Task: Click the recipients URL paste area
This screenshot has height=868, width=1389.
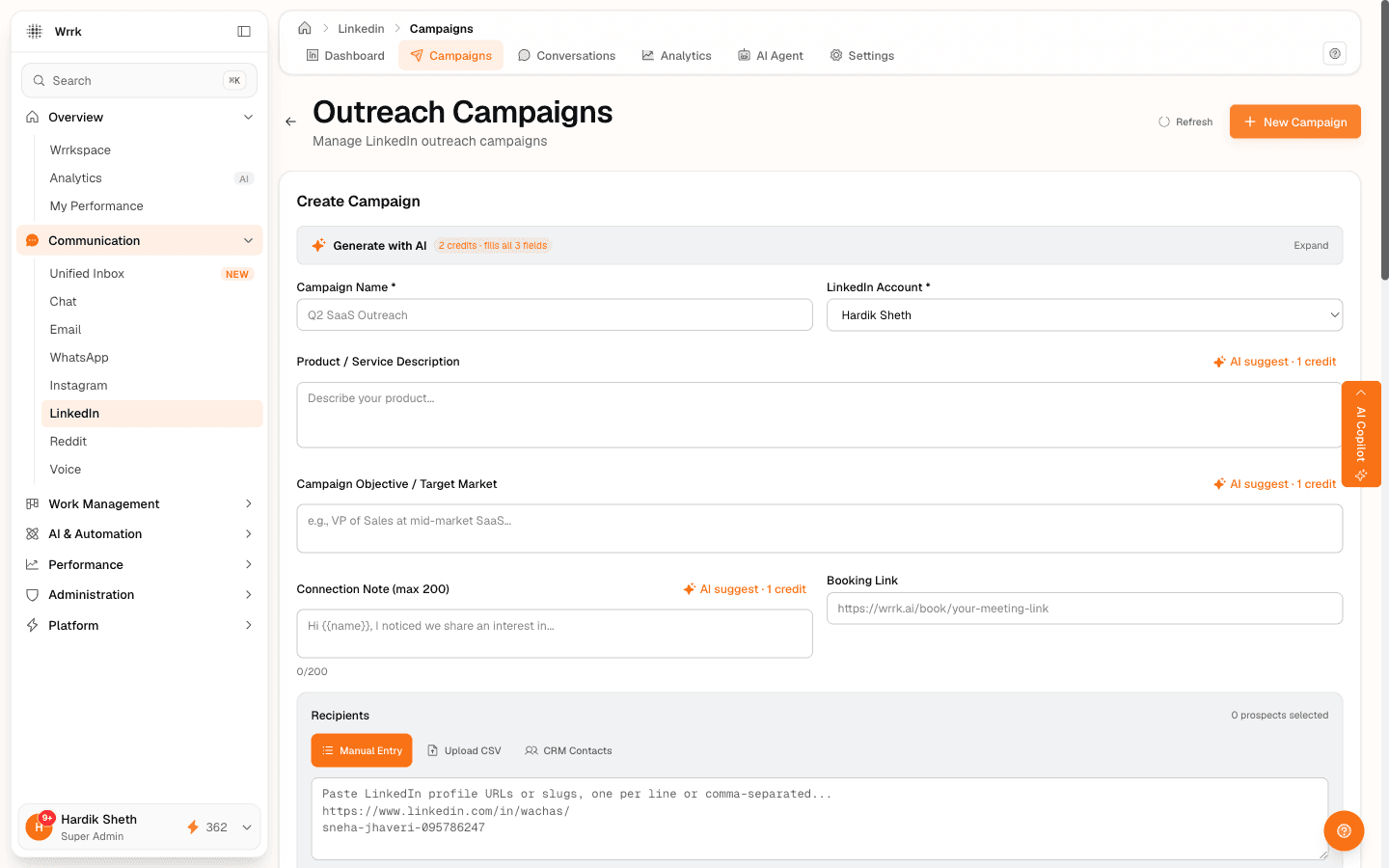Action: (x=819, y=819)
